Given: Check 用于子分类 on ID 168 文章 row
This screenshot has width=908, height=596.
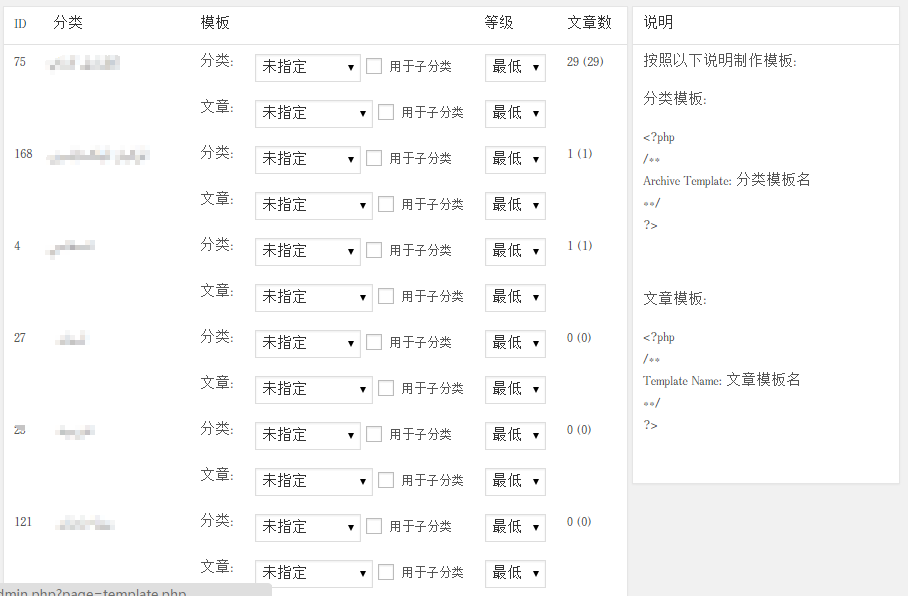Looking at the screenshot, I should 386,204.
